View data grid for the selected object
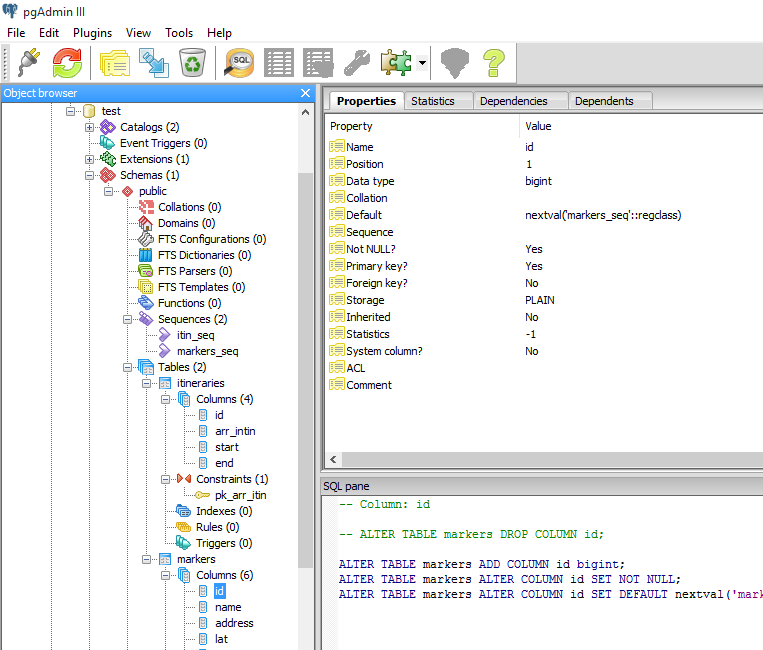This screenshot has width=763, height=650. pos(279,63)
